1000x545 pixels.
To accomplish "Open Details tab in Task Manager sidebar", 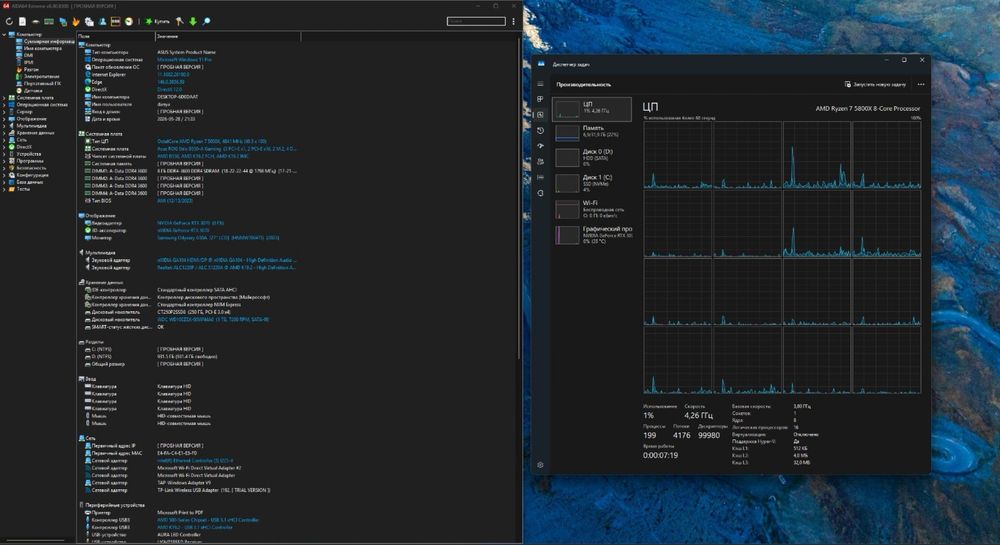I will pos(540,177).
